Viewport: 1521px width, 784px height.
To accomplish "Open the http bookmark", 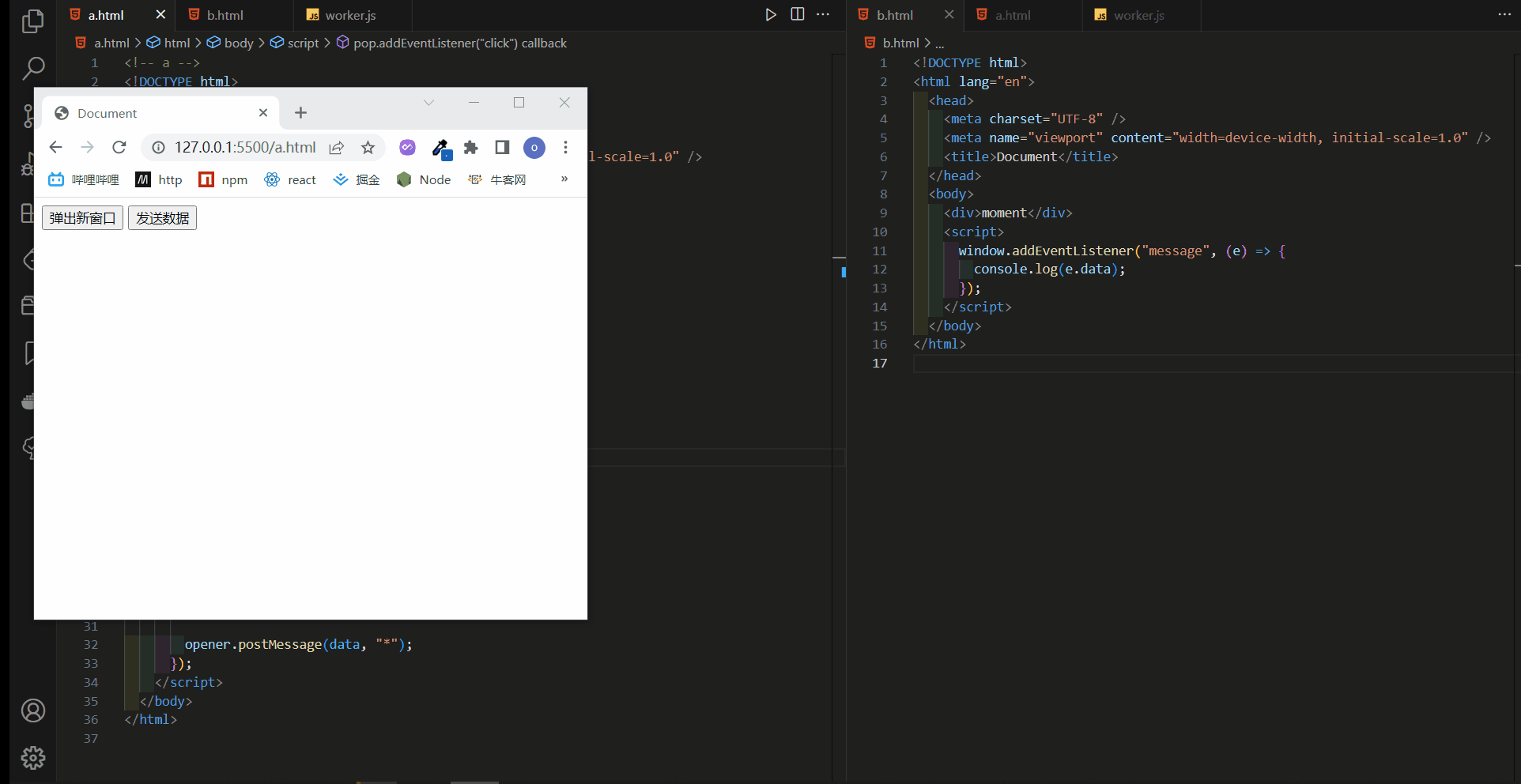I will 159,179.
